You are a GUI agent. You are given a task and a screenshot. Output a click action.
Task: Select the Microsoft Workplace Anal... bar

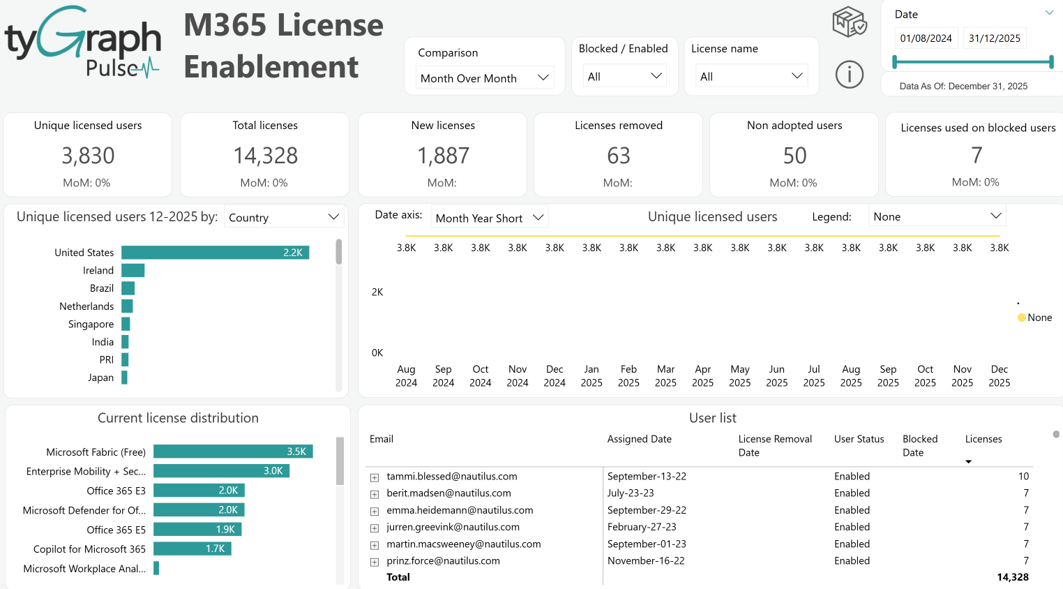tap(157, 568)
